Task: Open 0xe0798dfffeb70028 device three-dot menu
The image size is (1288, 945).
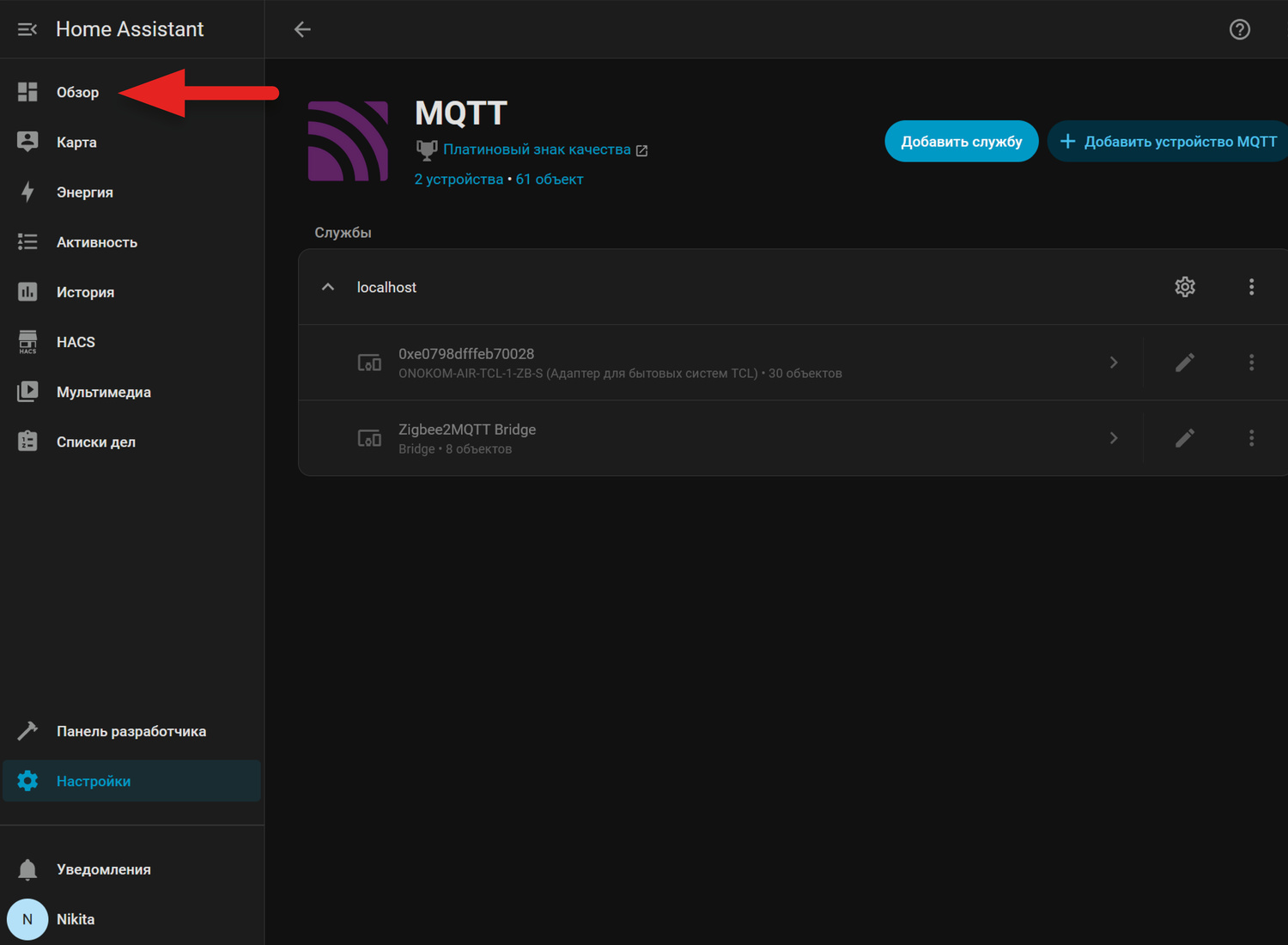Action: click(x=1251, y=363)
